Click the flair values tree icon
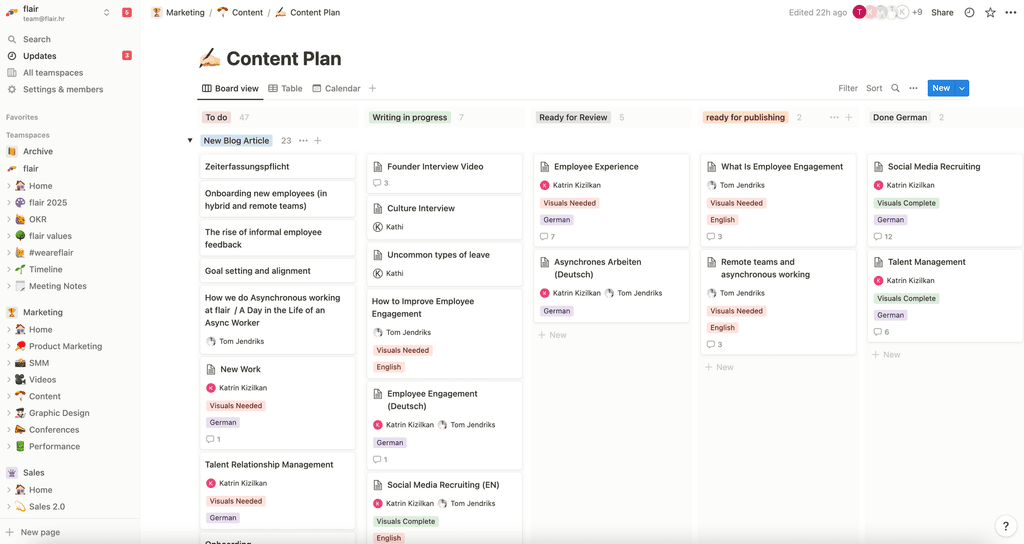This screenshot has height=544, width=1024. click(20, 236)
